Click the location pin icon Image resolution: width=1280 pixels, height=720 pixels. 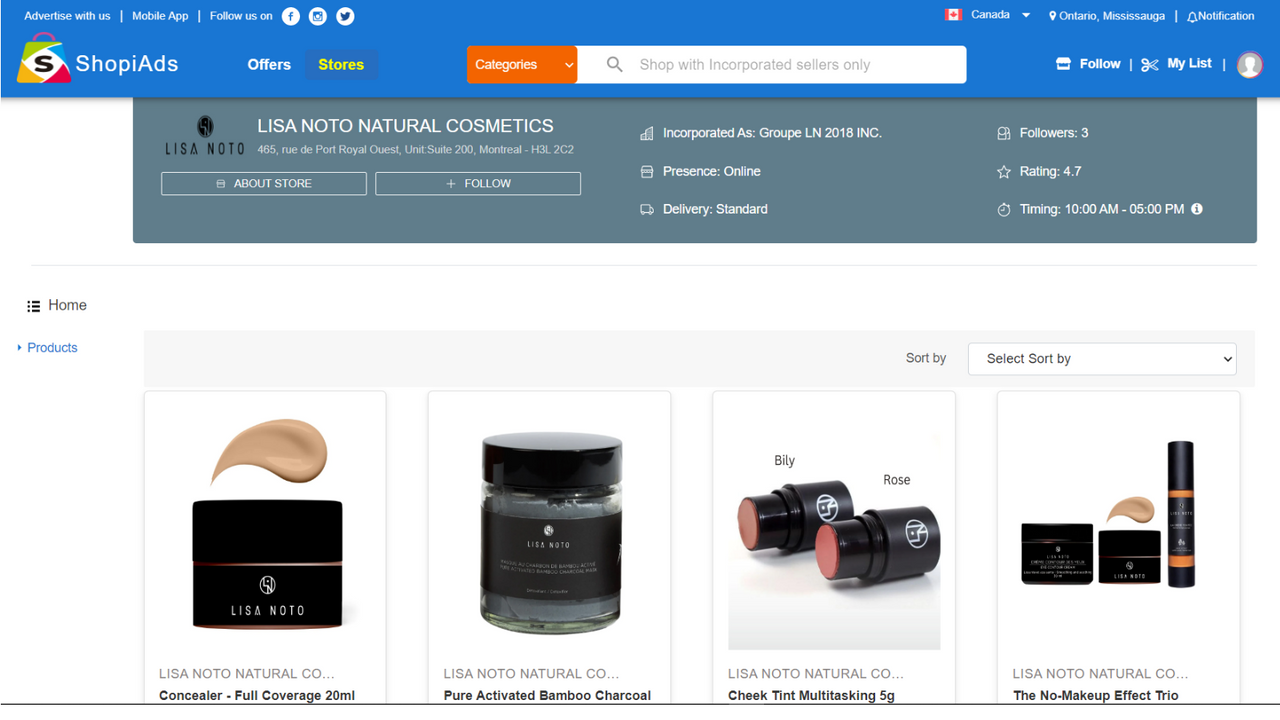(x=1053, y=17)
